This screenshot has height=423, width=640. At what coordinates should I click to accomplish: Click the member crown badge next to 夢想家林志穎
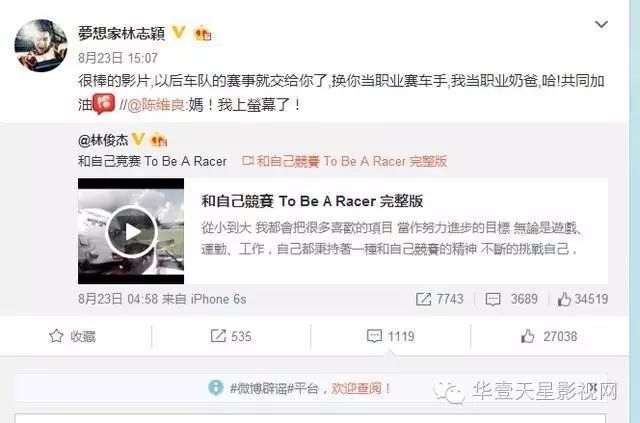pyautogui.click(x=203, y=33)
